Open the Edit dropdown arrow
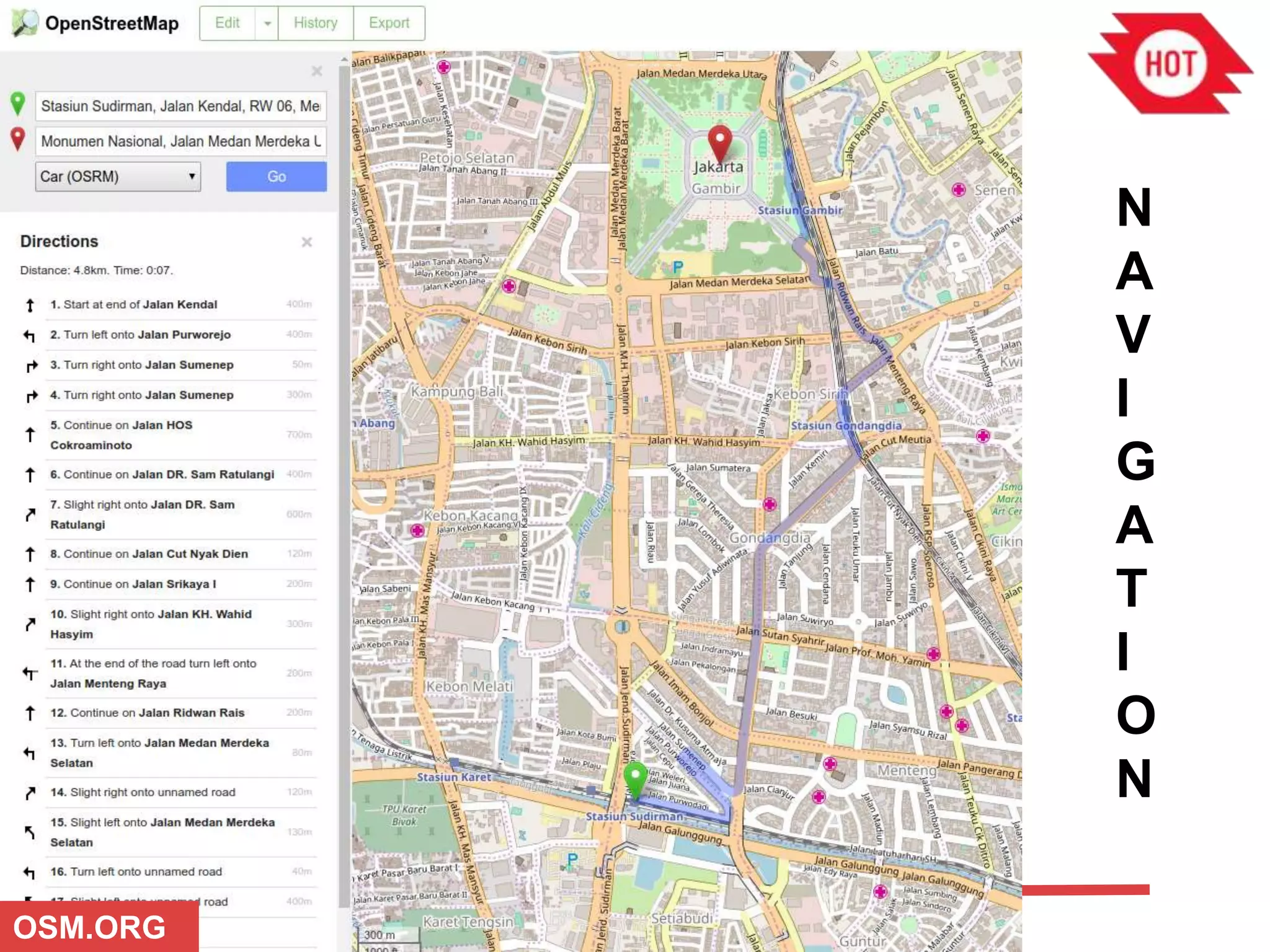This screenshot has width=1270, height=952. [x=267, y=24]
